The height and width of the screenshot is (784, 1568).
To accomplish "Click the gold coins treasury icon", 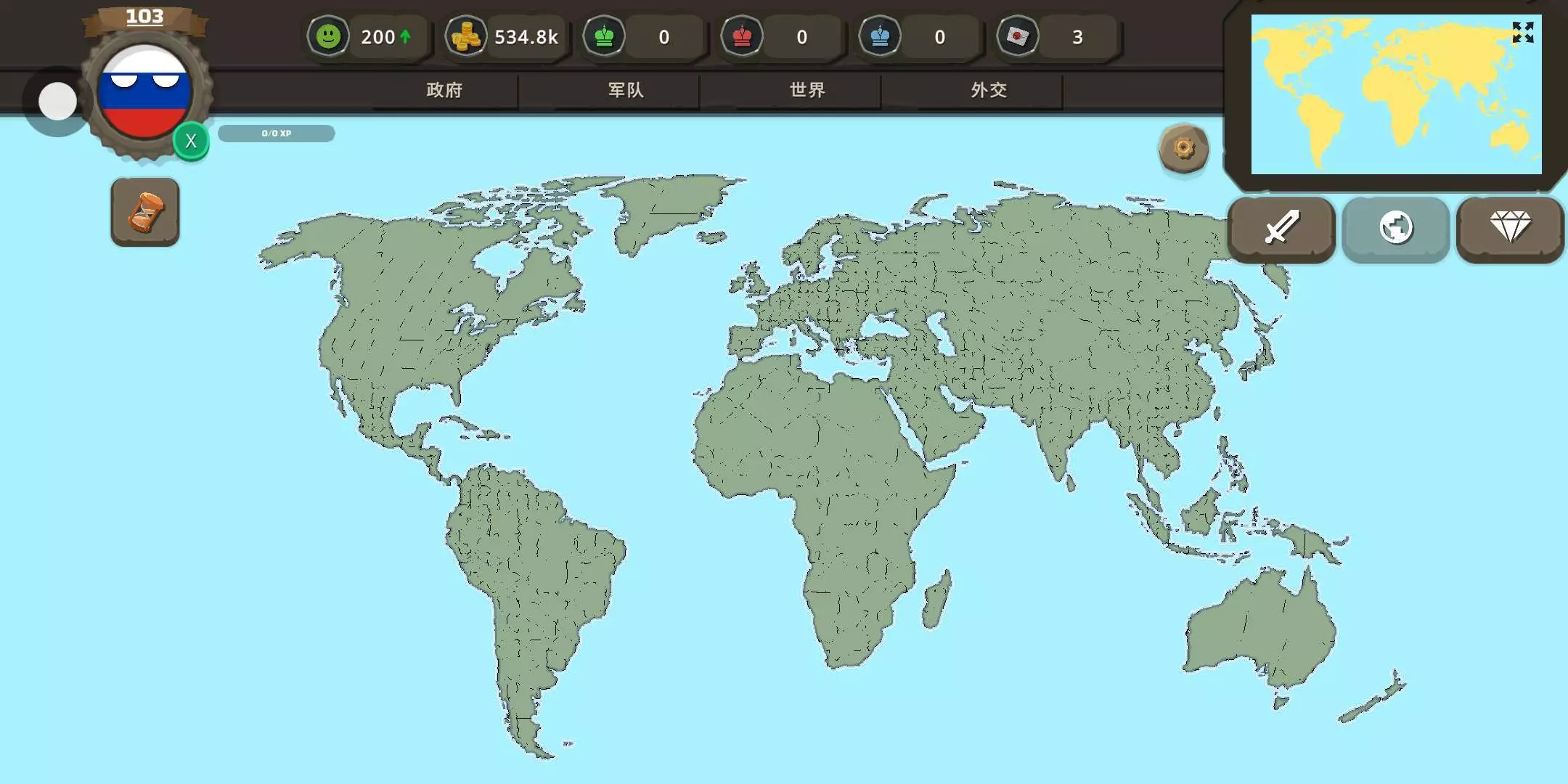I will [x=465, y=36].
